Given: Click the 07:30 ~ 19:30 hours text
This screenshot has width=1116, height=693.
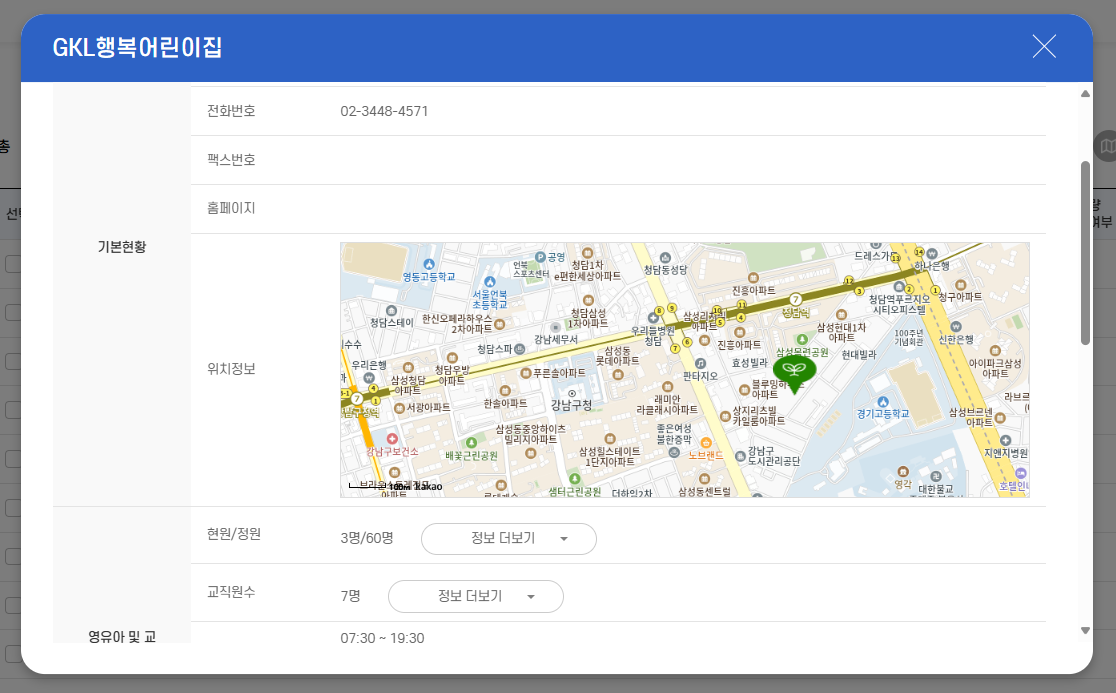Looking at the screenshot, I should coord(382,638).
